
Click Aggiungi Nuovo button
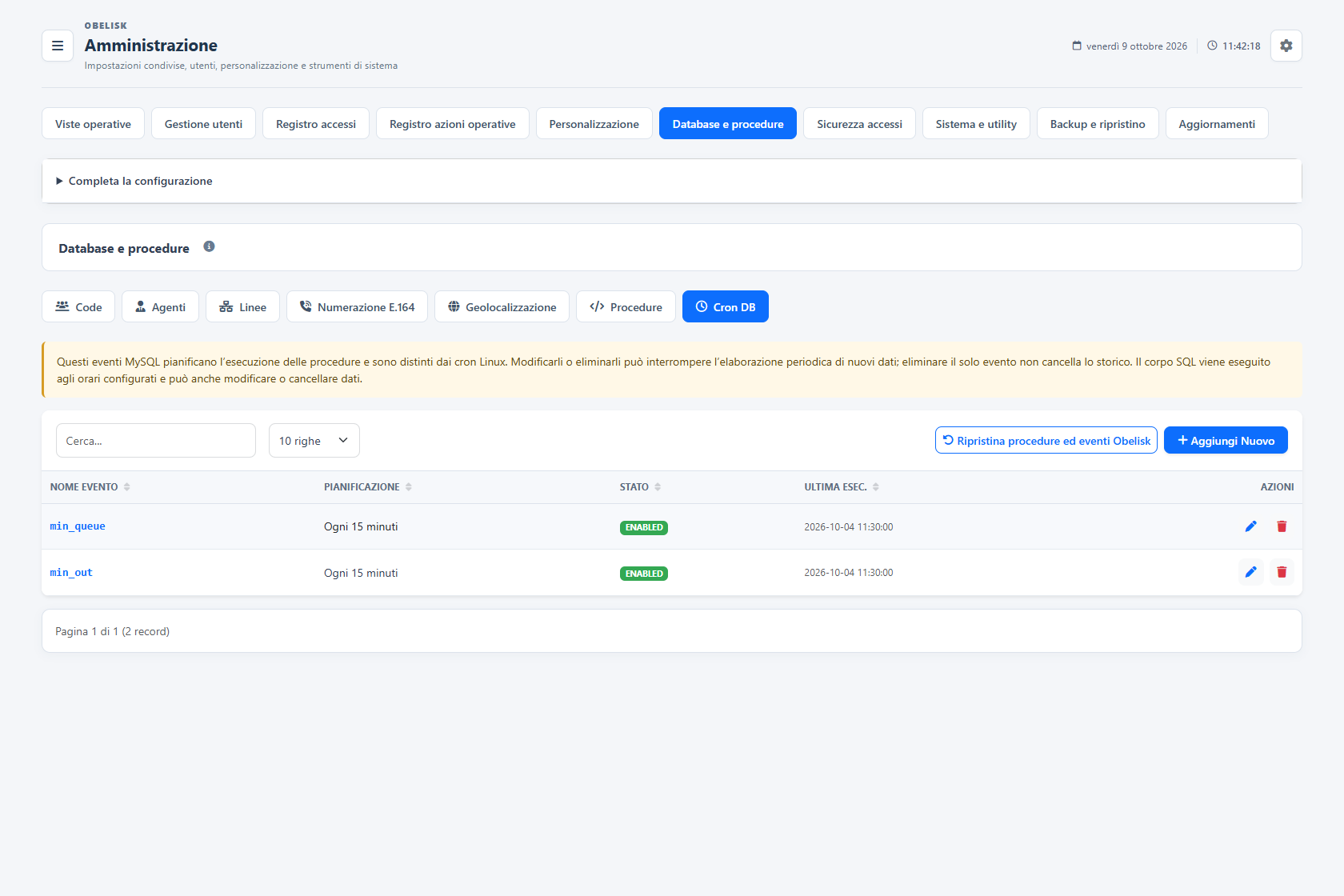(x=1226, y=440)
